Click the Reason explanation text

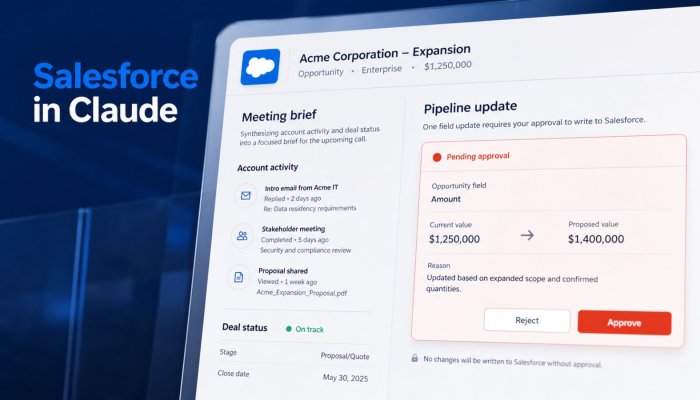[x=512, y=283]
